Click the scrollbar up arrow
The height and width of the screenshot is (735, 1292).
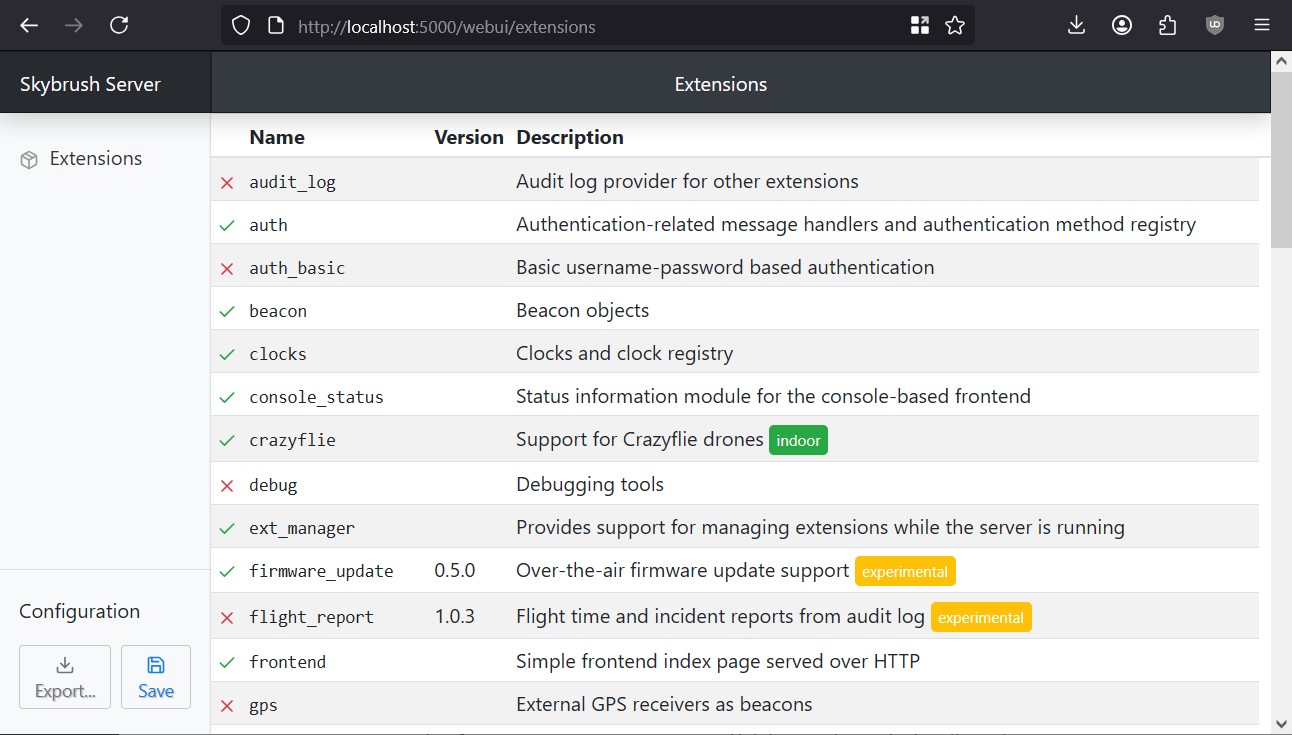coord(1281,62)
